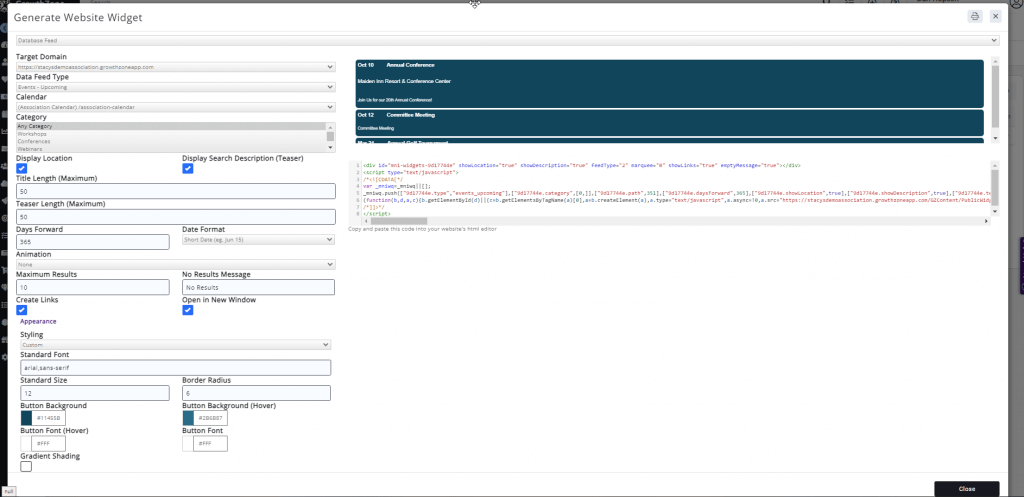Click the Button Background (Hover) color swatch
The height and width of the screenshot is (497, 1024).
188,418
